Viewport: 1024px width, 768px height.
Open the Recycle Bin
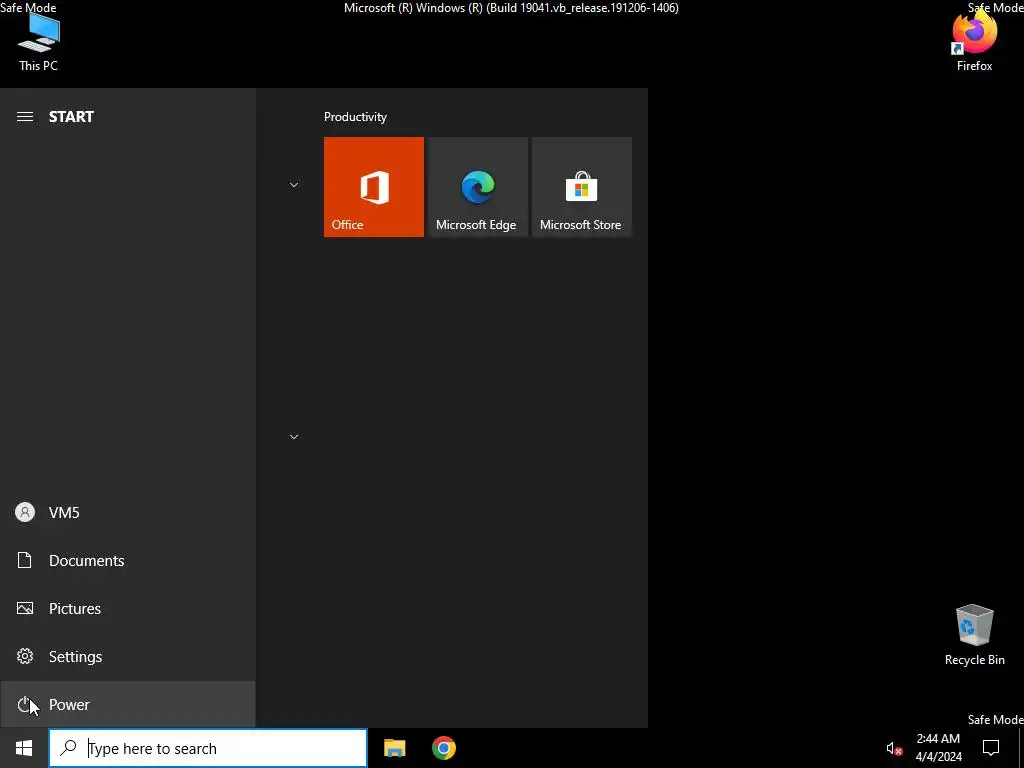(x=974, y=635)
